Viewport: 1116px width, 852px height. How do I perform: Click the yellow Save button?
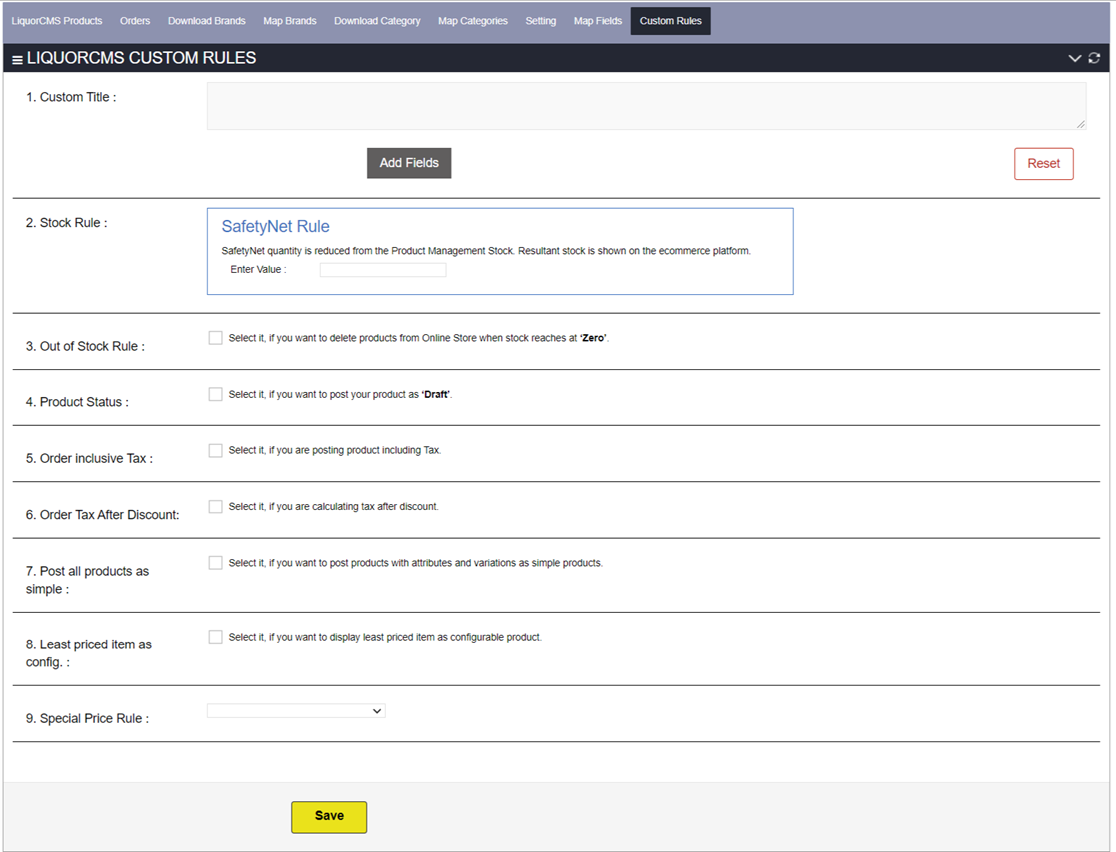[329, 816]
